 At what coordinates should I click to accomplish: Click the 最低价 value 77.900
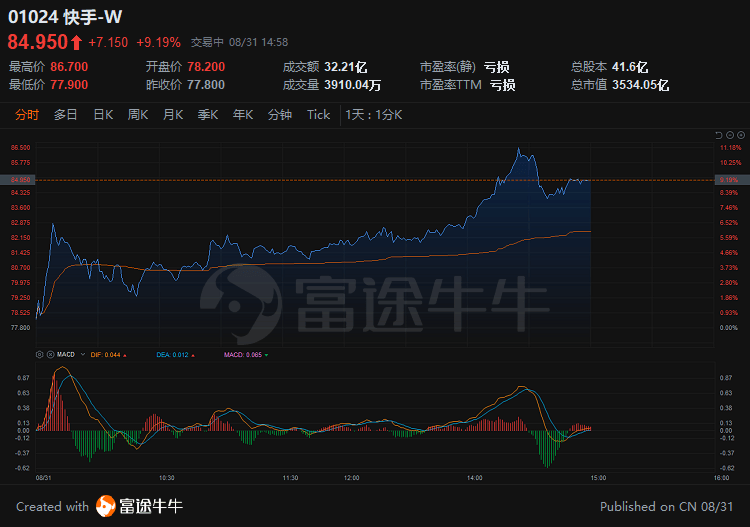[x=69, y=85]
